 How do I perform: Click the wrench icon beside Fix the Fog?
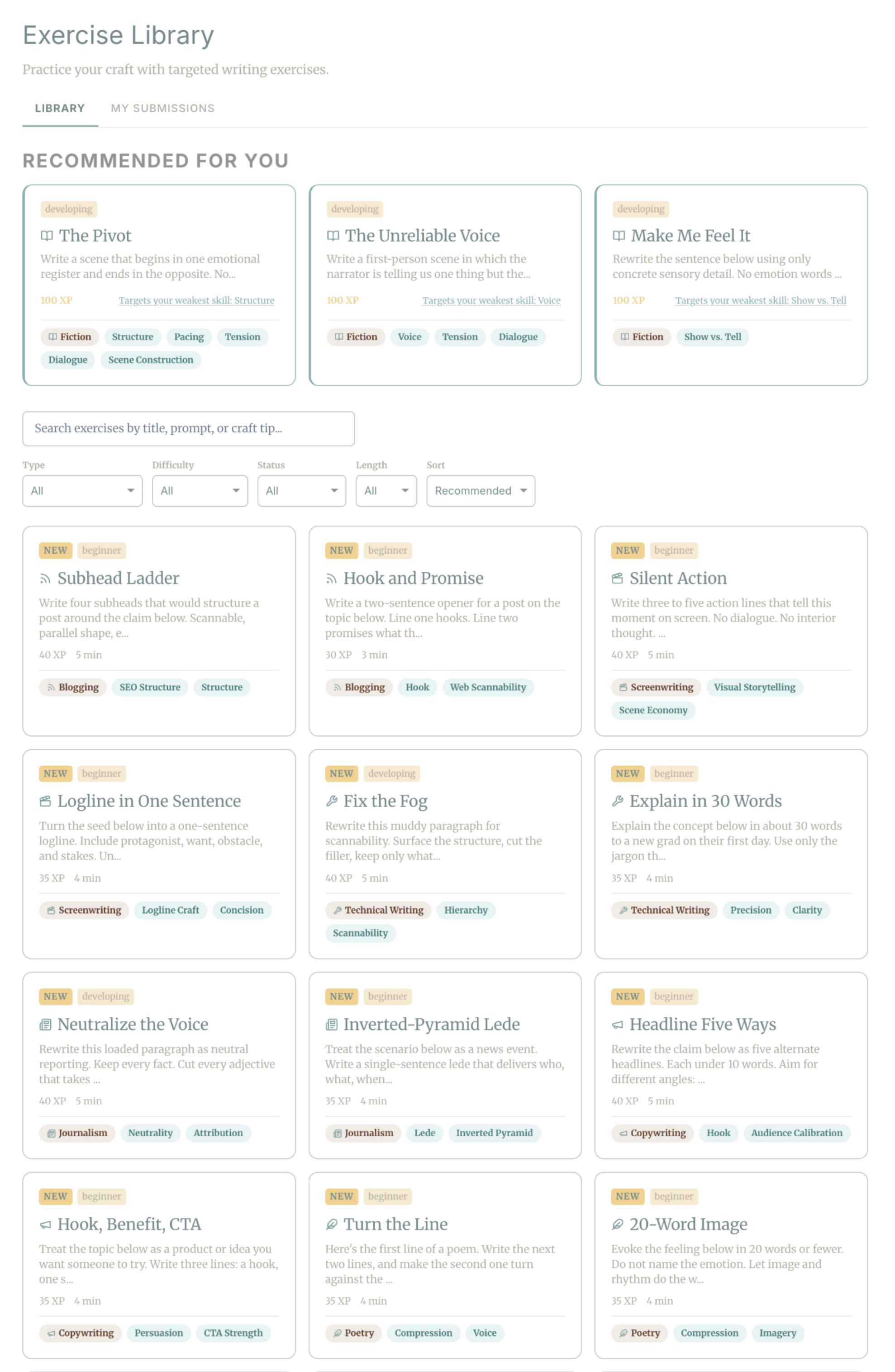coord(331,801)
